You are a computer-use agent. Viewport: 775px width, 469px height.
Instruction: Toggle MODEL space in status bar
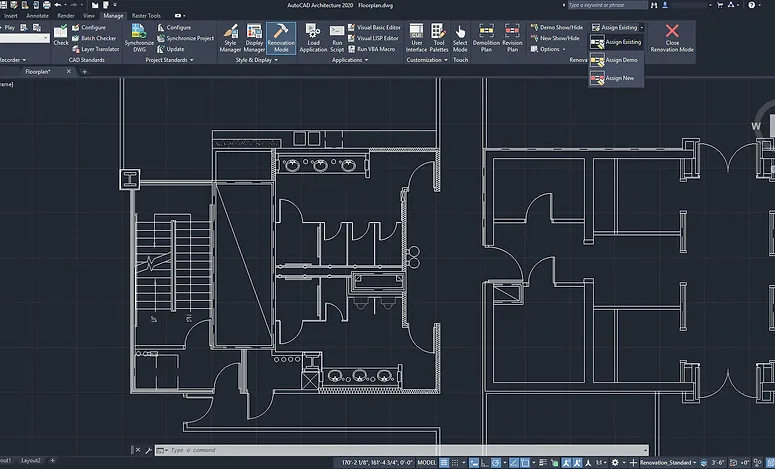tap(426, 462)
